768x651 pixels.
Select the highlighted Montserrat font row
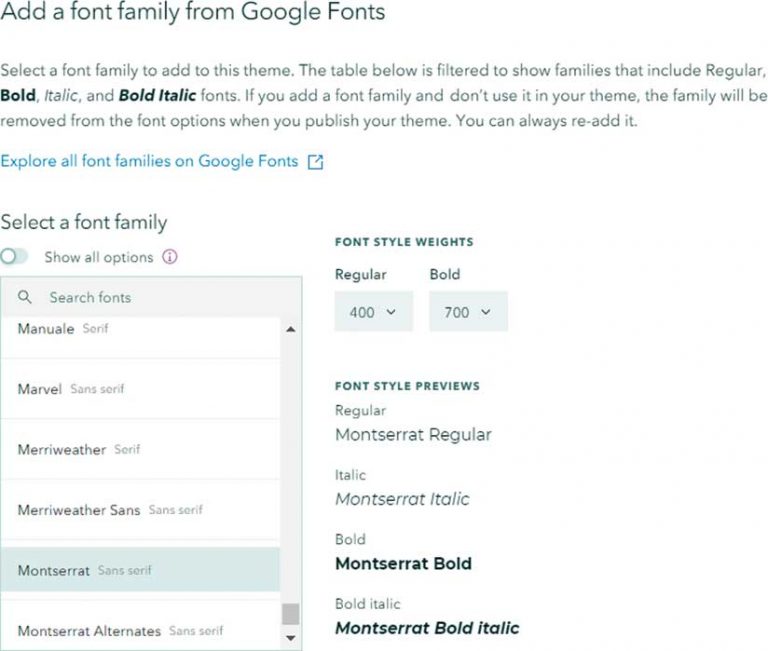(140, 570)
